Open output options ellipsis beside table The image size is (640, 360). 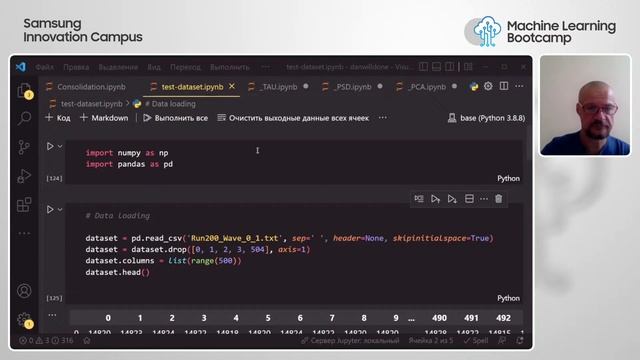[x=52, y=315]
